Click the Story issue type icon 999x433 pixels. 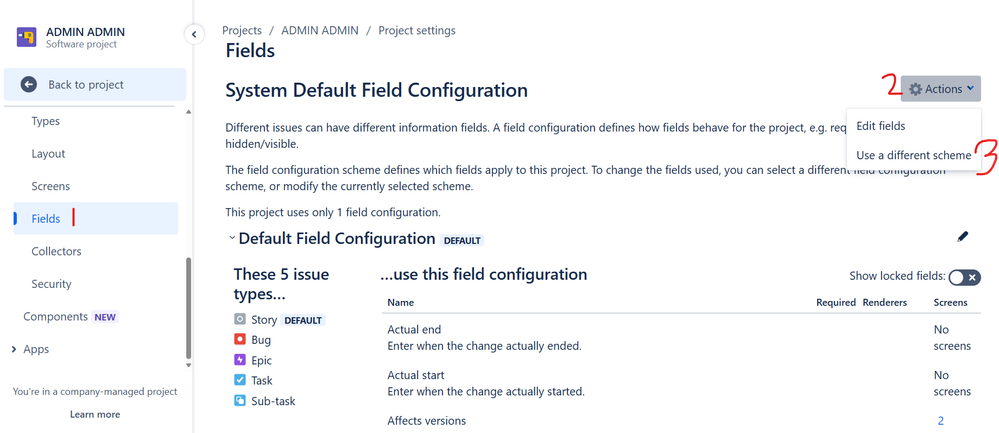(x=240, y=320)
